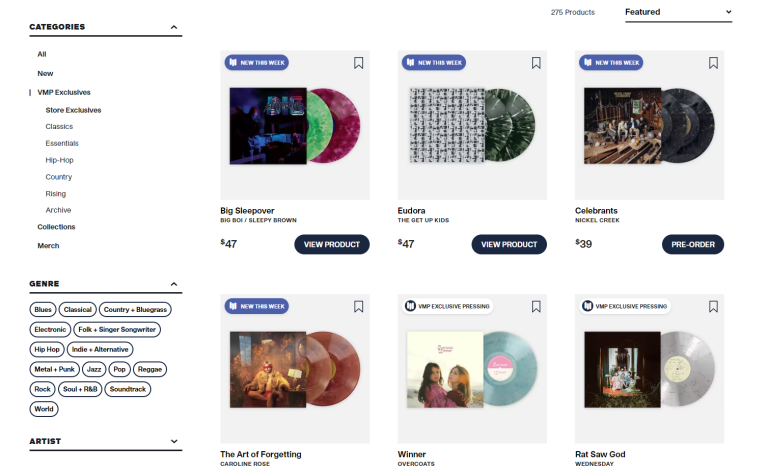Click VMP Exclusive Pressing badge on Winner

tap(448, 306)
